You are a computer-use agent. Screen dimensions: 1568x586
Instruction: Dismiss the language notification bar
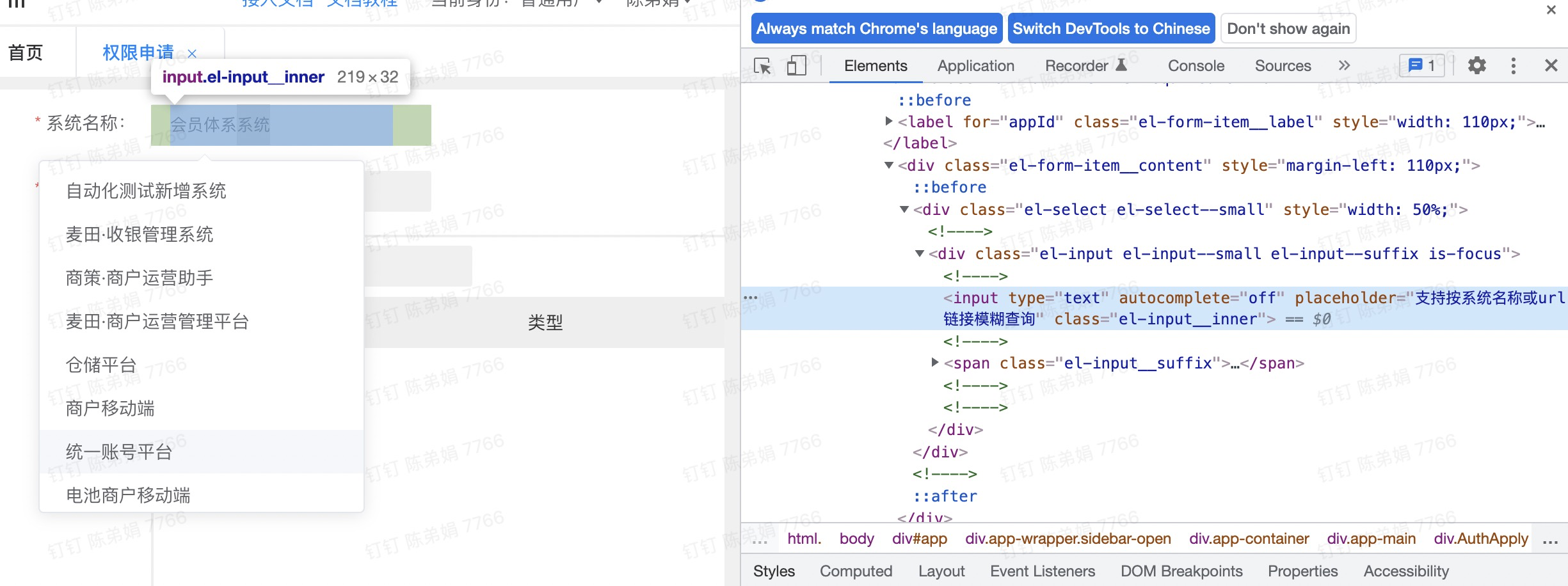point(1551,10)
